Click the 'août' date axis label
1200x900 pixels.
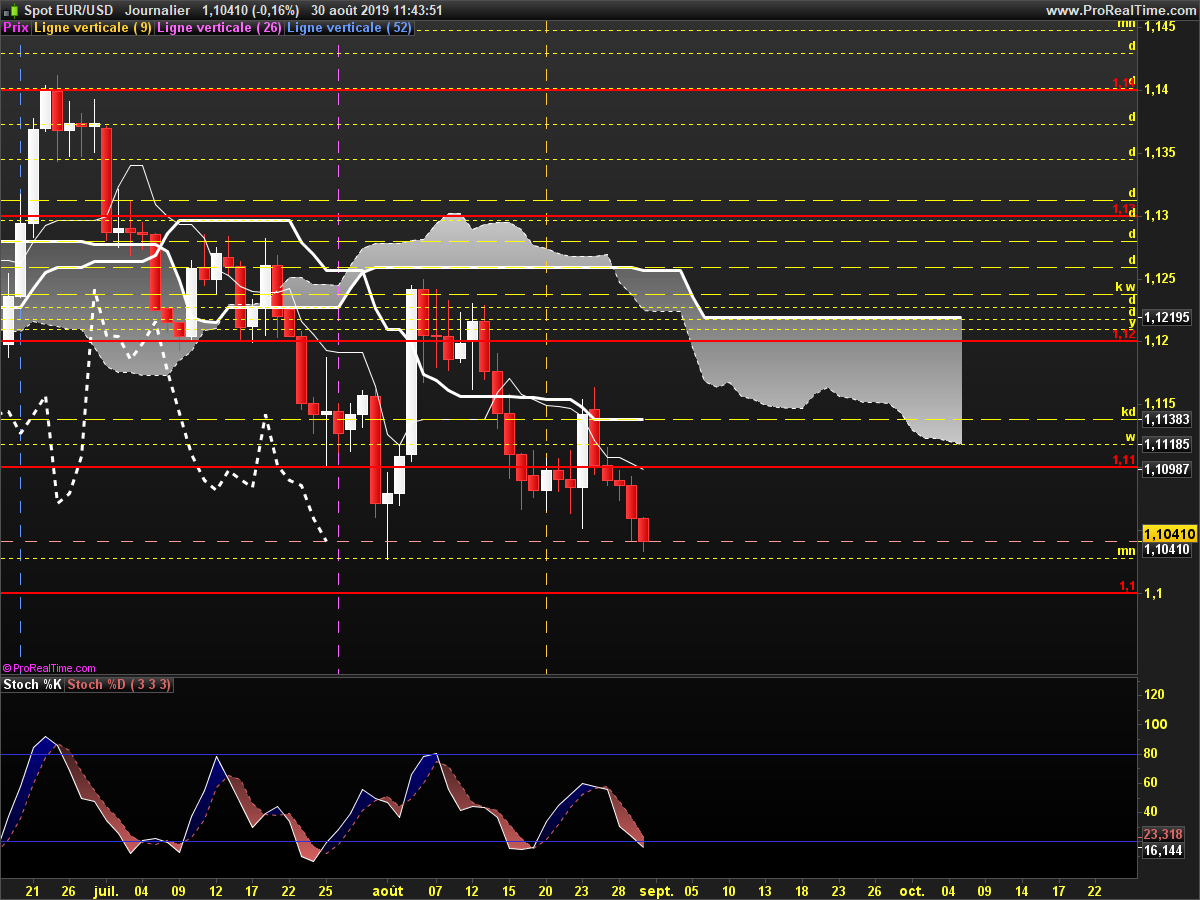pyautogui.click(x=388, y=890)
